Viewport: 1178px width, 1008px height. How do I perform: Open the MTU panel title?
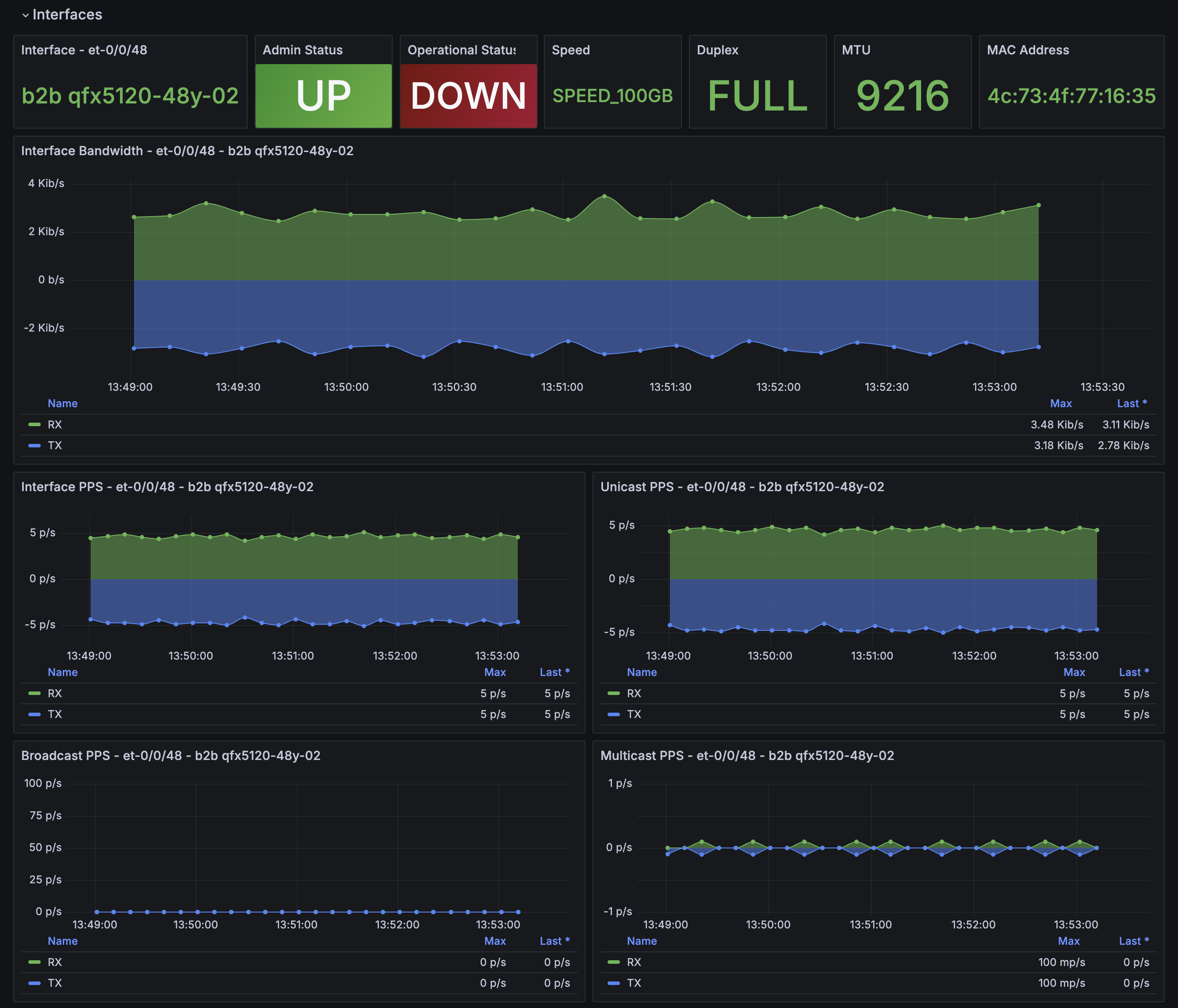click(x=856, y=50)
